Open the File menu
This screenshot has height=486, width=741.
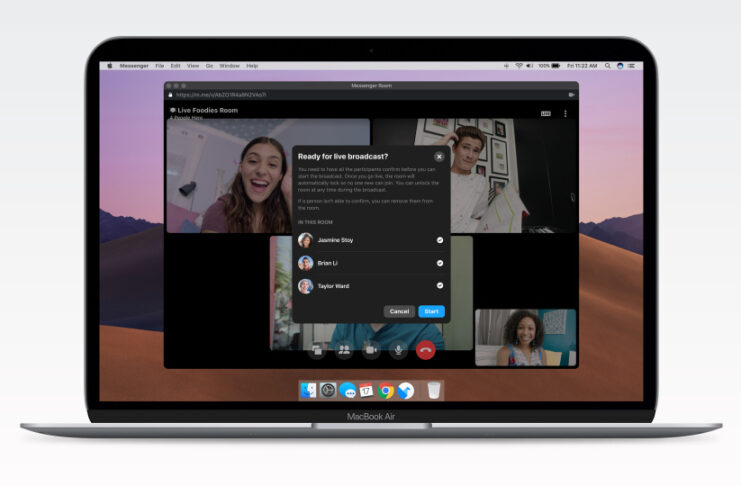[x=160, y=66]
